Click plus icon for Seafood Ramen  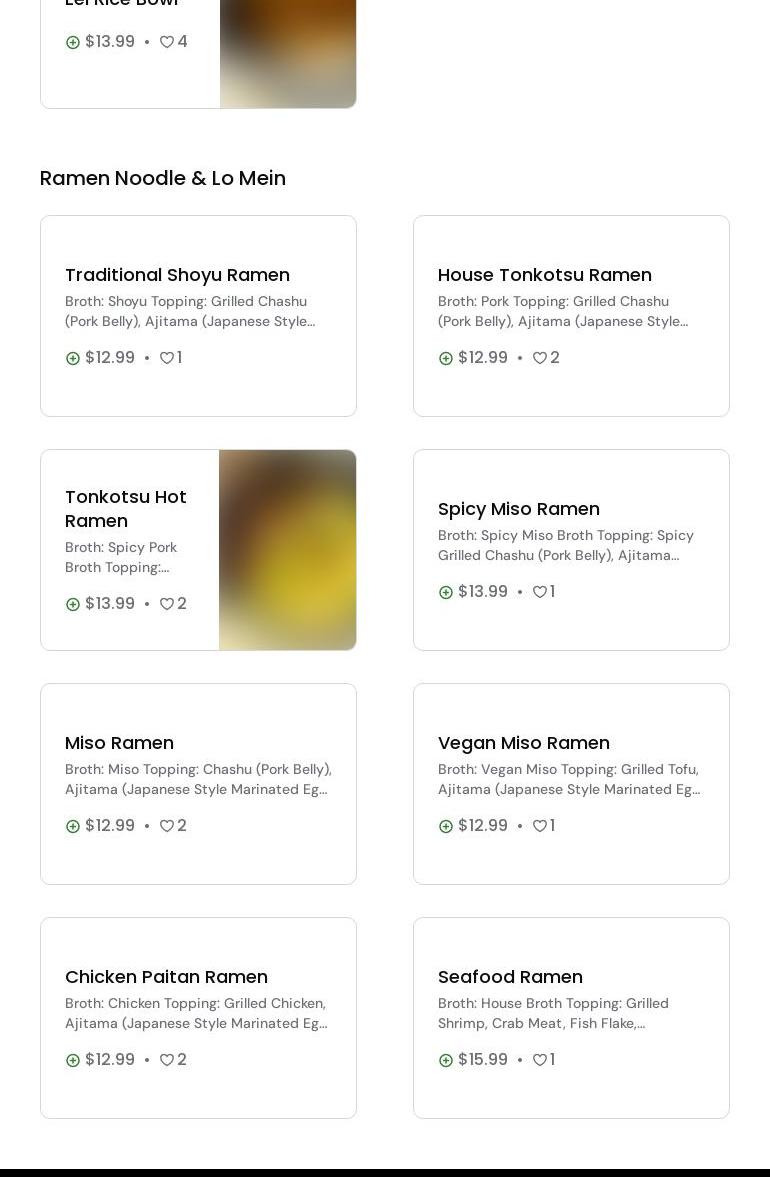(446, 1060)
